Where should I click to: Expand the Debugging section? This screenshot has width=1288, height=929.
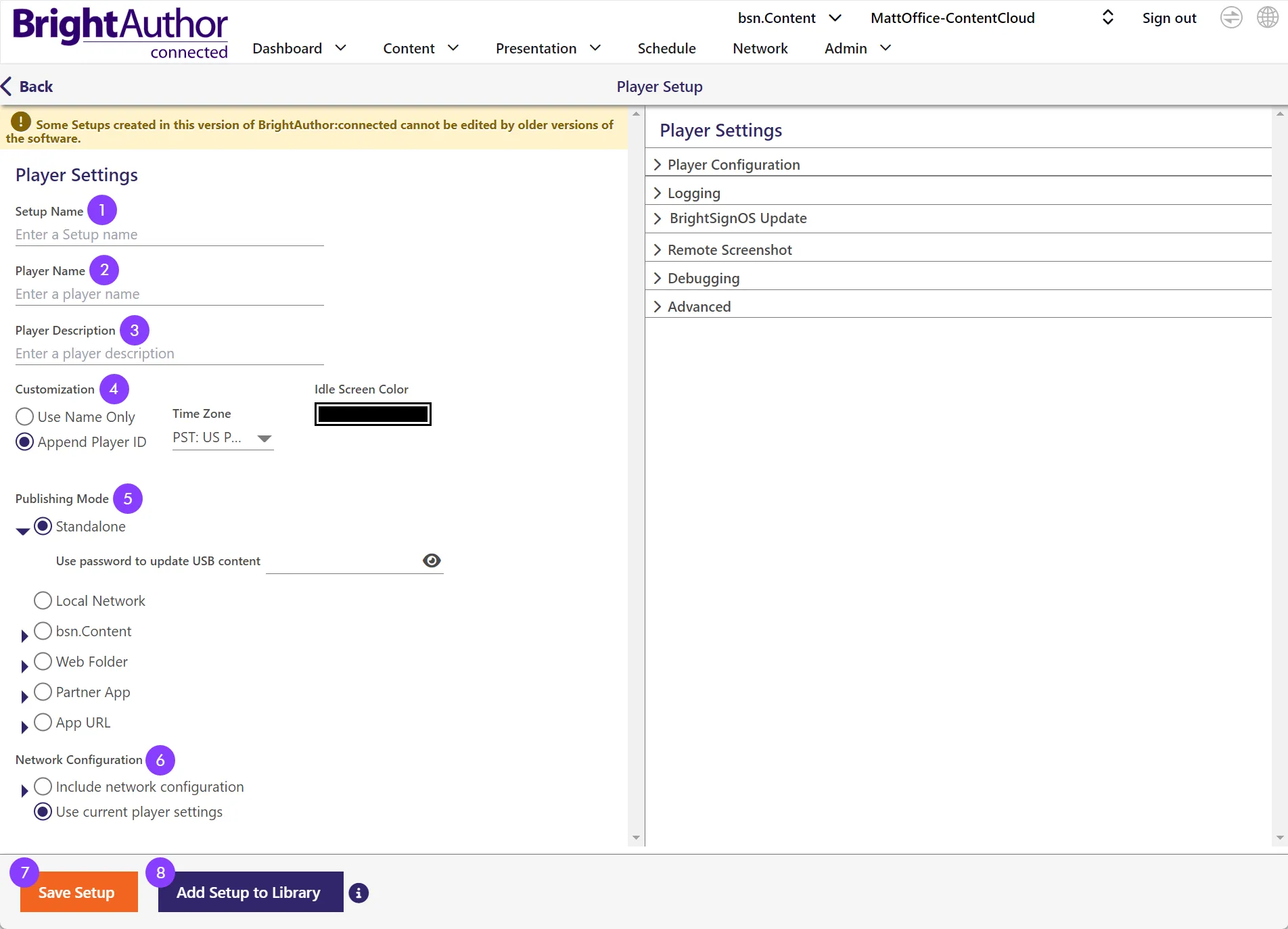click(959, 278)
